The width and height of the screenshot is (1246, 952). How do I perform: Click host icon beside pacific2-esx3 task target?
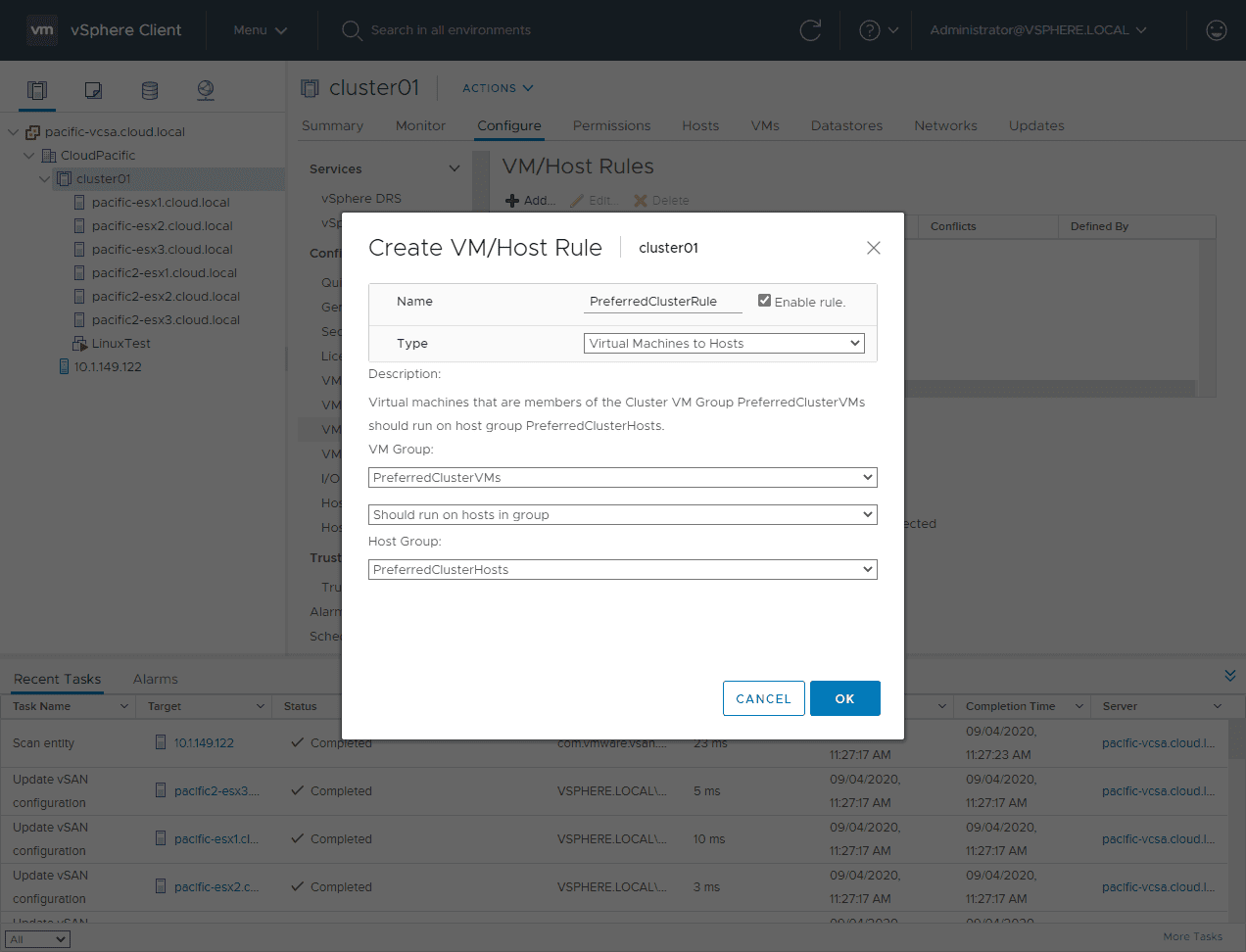tap(161, 789)
